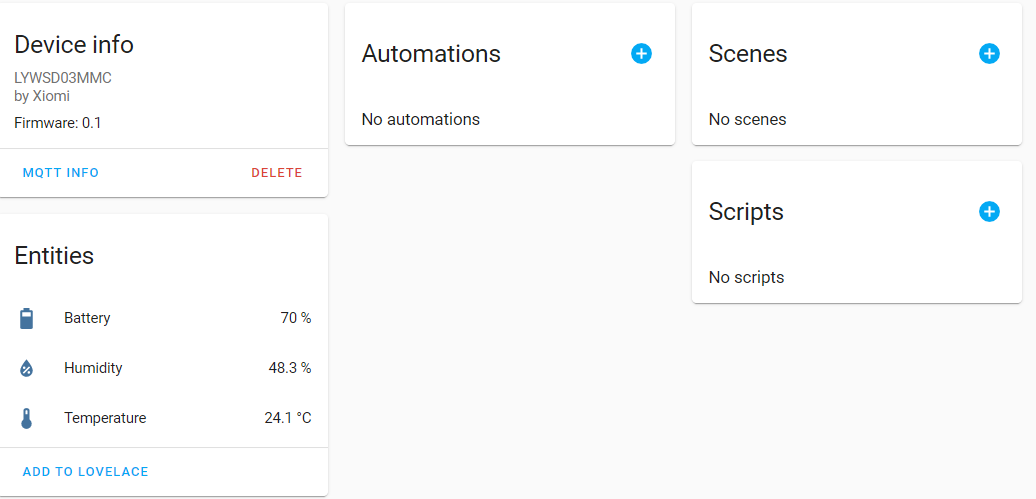Viewport: 1036px width, 499px height.
Task: Click the add automation plus icon
Action: coord(641,54)
